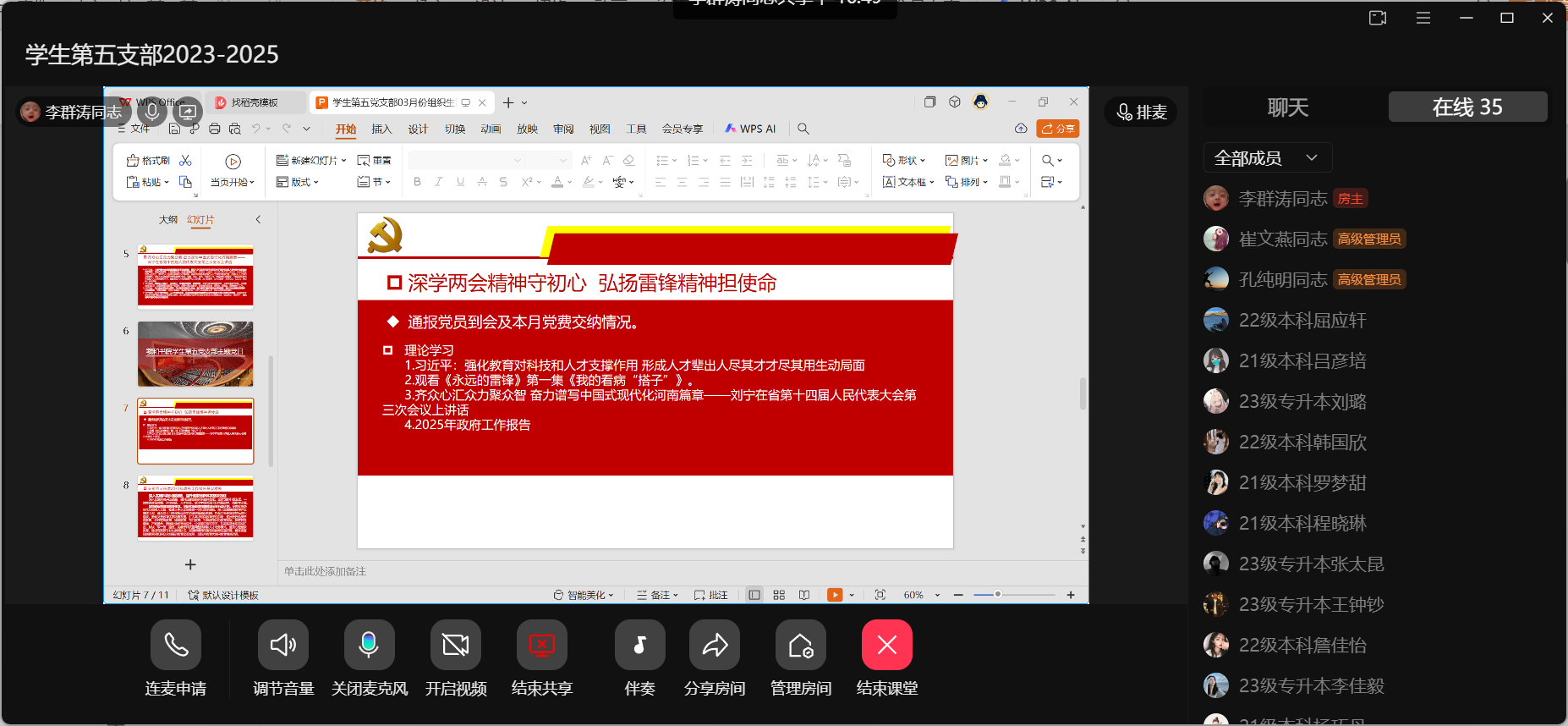Click the 排麦 microphone queue button

pos(1141,112)
